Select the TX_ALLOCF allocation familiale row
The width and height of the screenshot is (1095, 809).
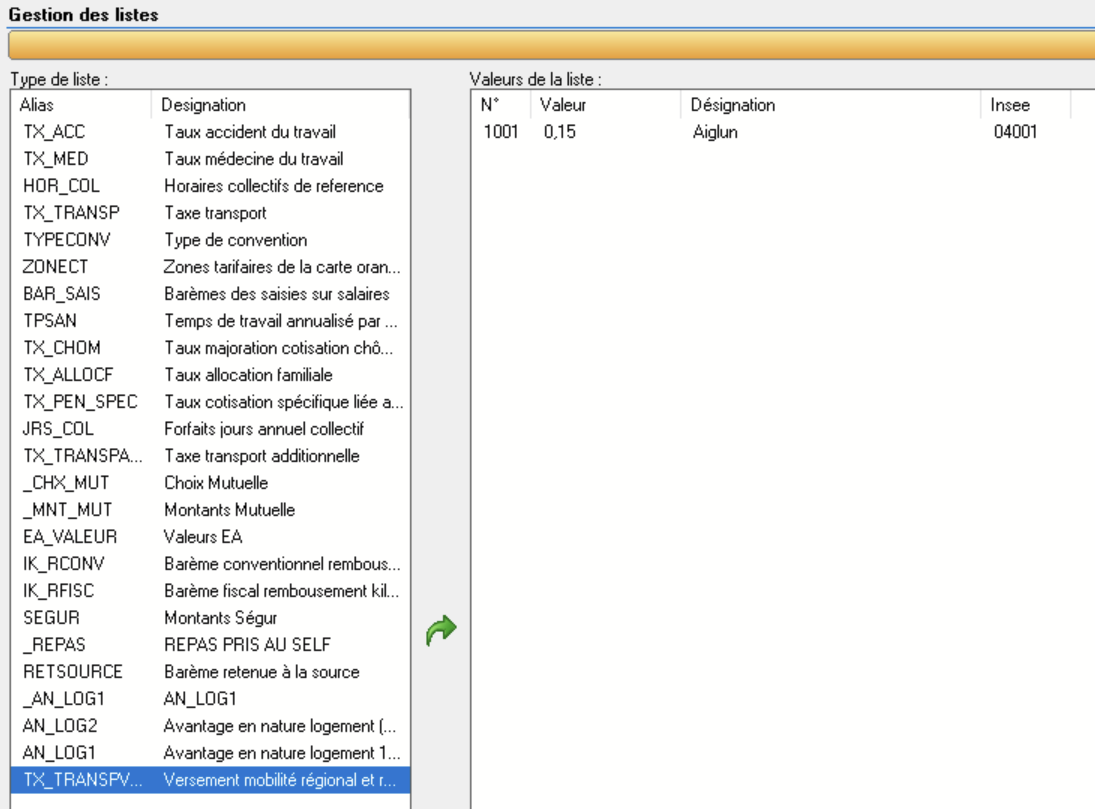pyautogui.click(x=211, y=375)
